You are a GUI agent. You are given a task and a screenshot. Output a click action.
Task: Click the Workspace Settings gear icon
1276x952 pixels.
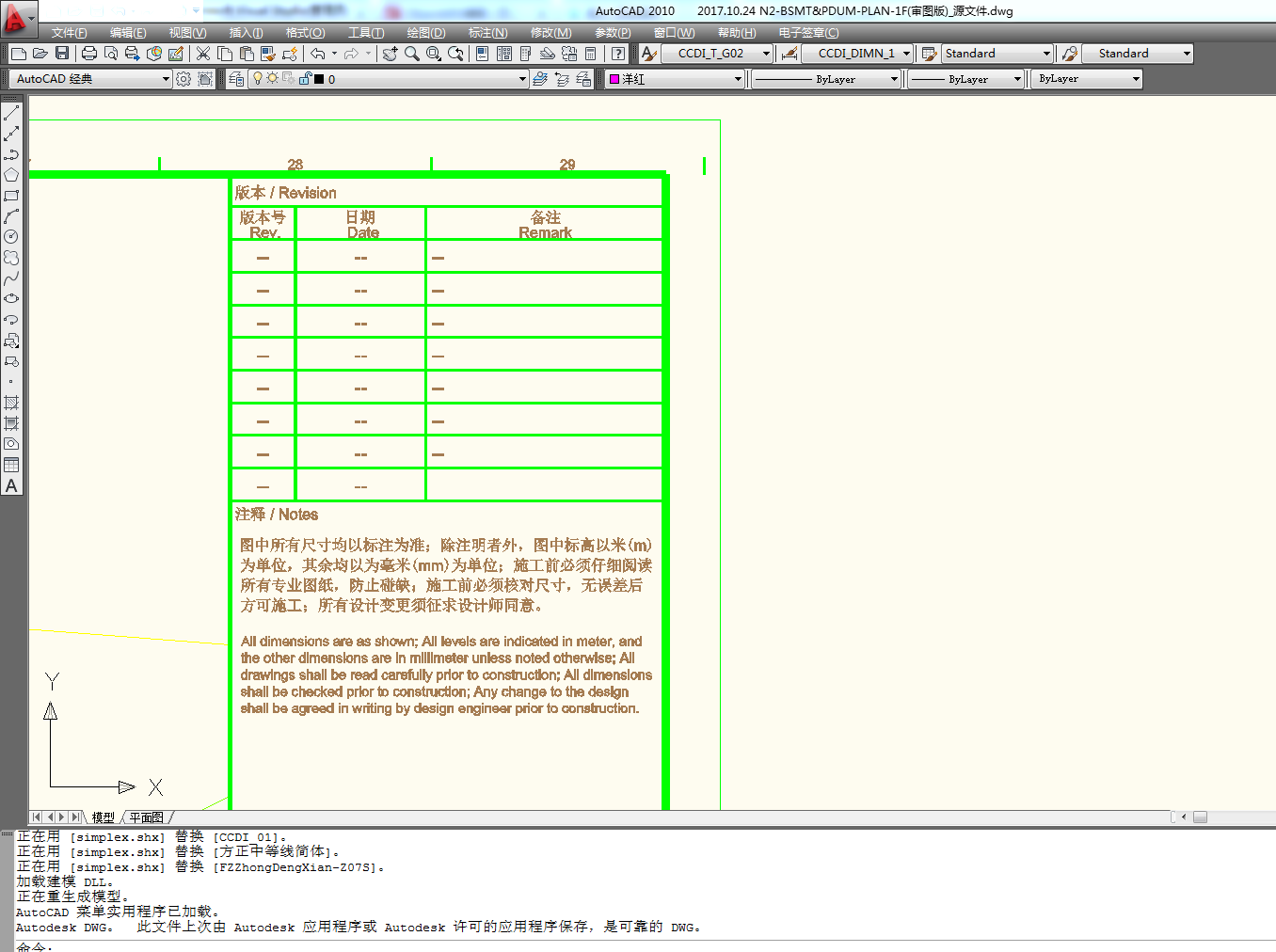click(183, 79)
